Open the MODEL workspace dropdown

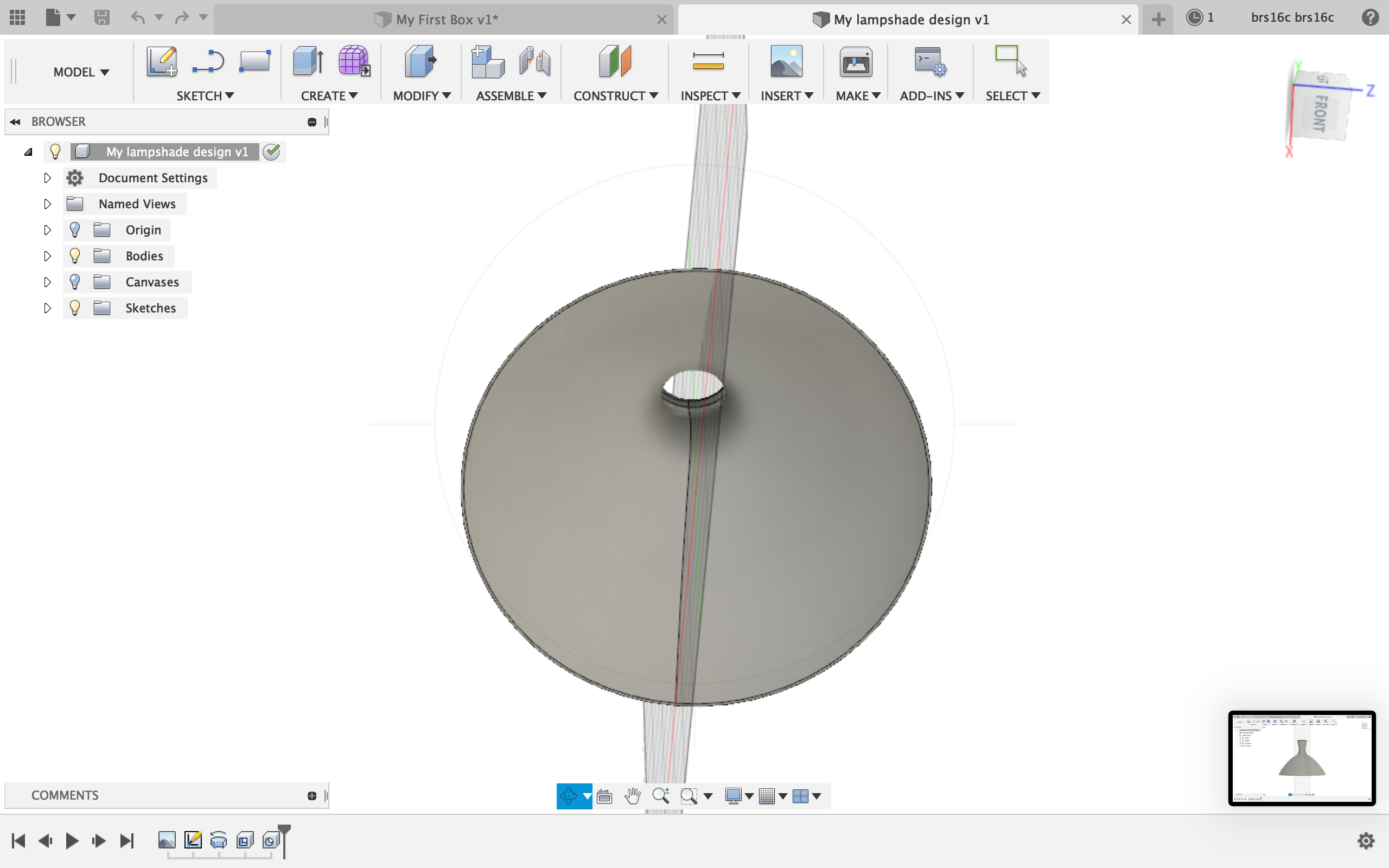point(81,72)
